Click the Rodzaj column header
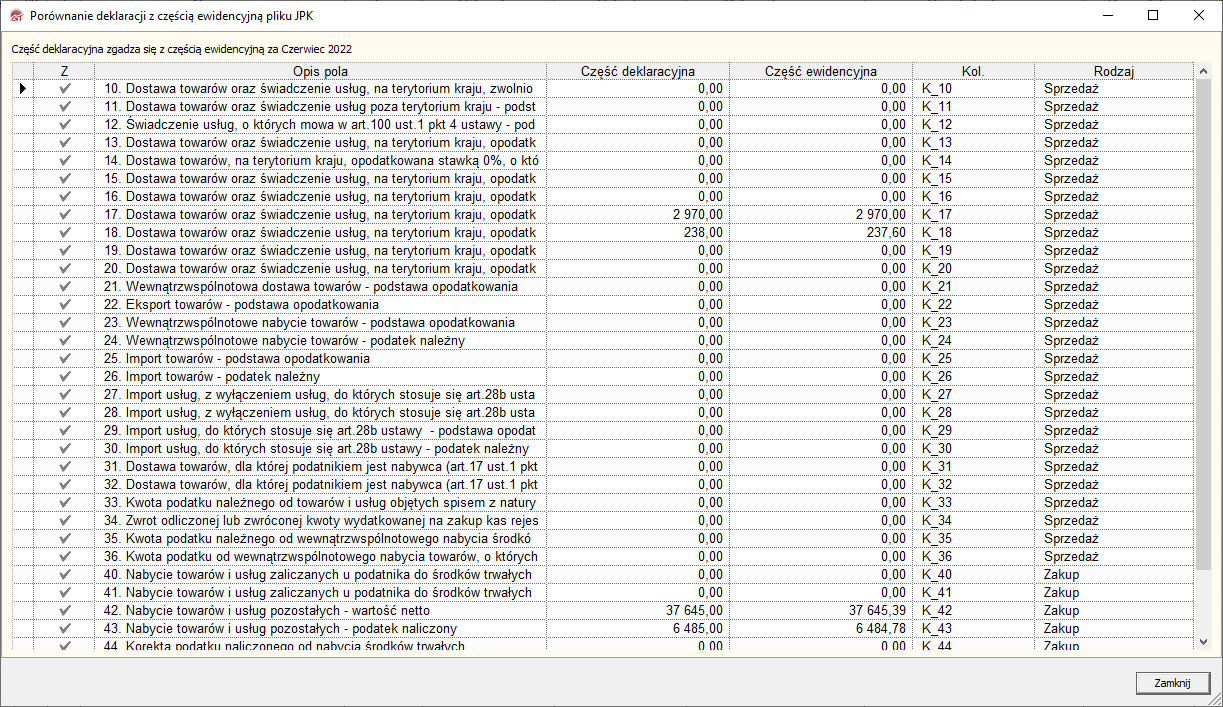Viewport: 1223px width, 707px height. [1114, 71]
